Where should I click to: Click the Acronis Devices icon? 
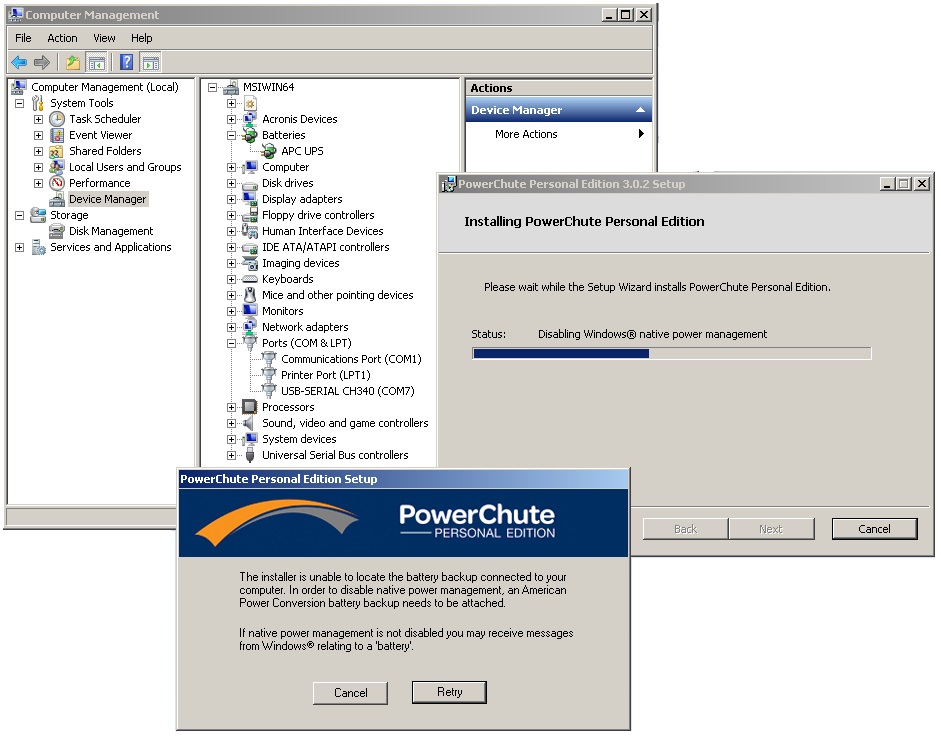coord(250,119)
